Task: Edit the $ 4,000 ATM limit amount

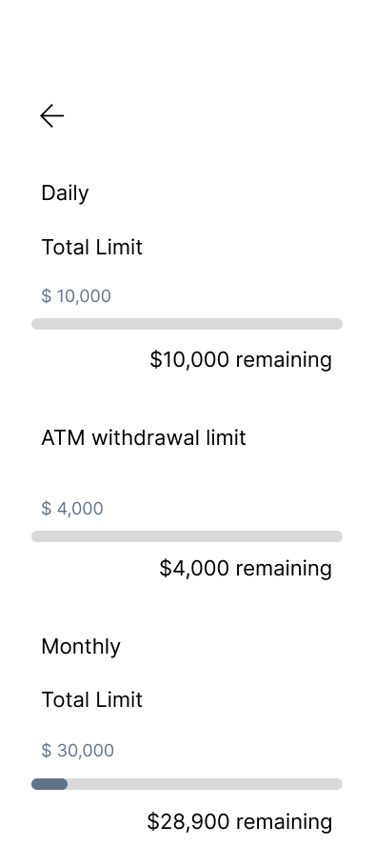Action: click(x=72, y=508)
